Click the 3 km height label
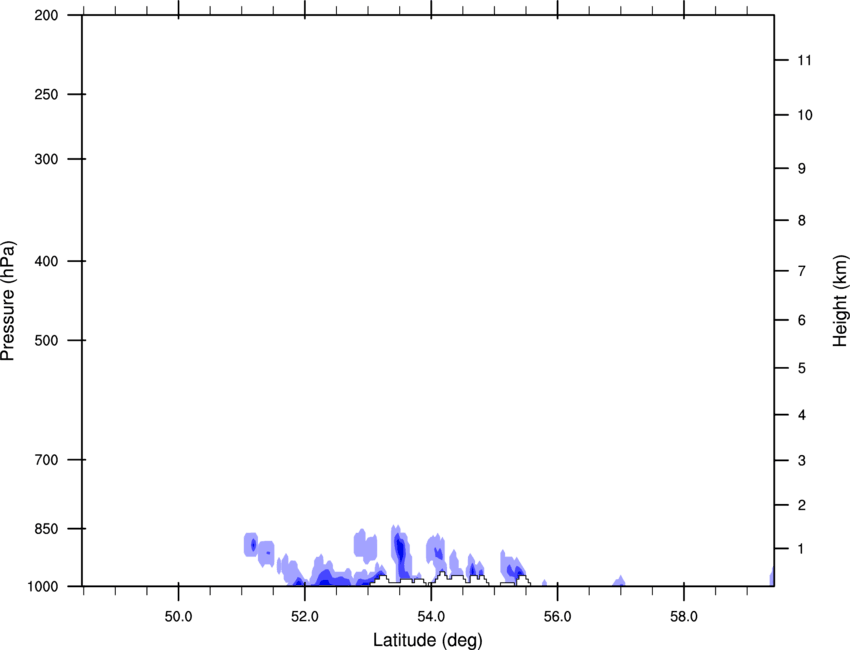Screen dimensions: 850x650 802,461
